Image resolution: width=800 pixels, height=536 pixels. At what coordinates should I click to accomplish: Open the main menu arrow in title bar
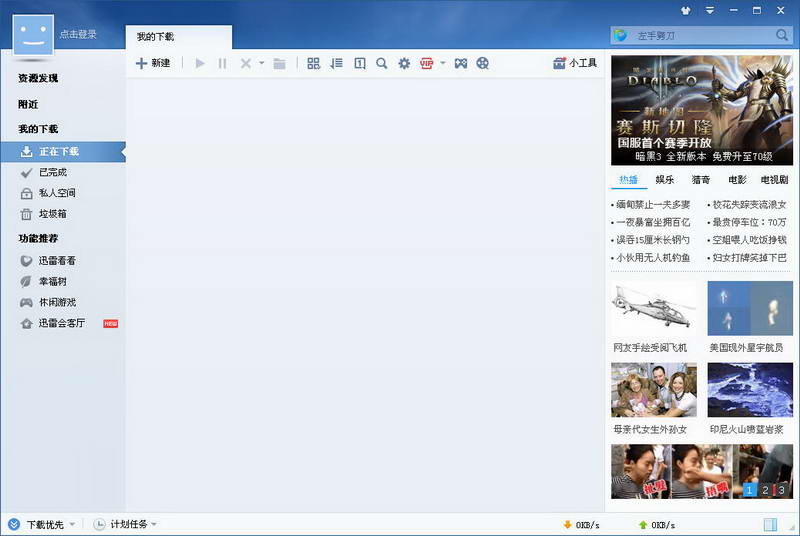click(x=709, y=10)
